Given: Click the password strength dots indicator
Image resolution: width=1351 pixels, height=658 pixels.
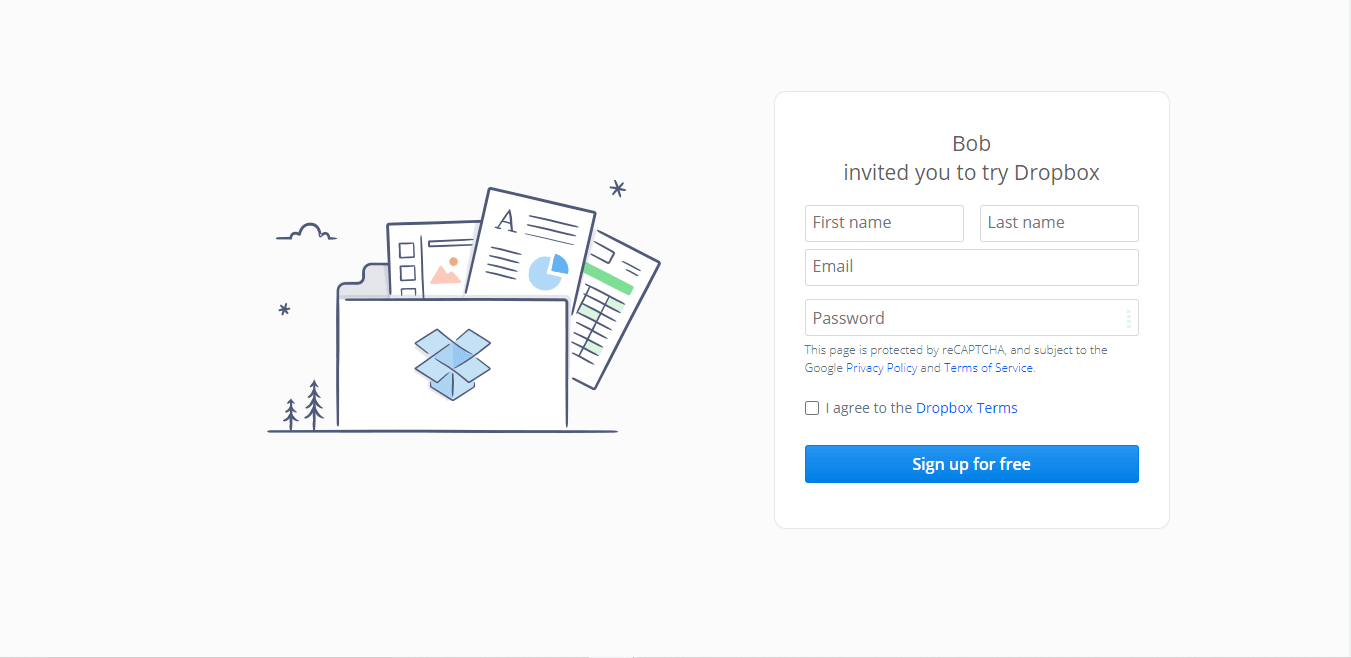Looking at the screenshot, I should point(1128,319).
